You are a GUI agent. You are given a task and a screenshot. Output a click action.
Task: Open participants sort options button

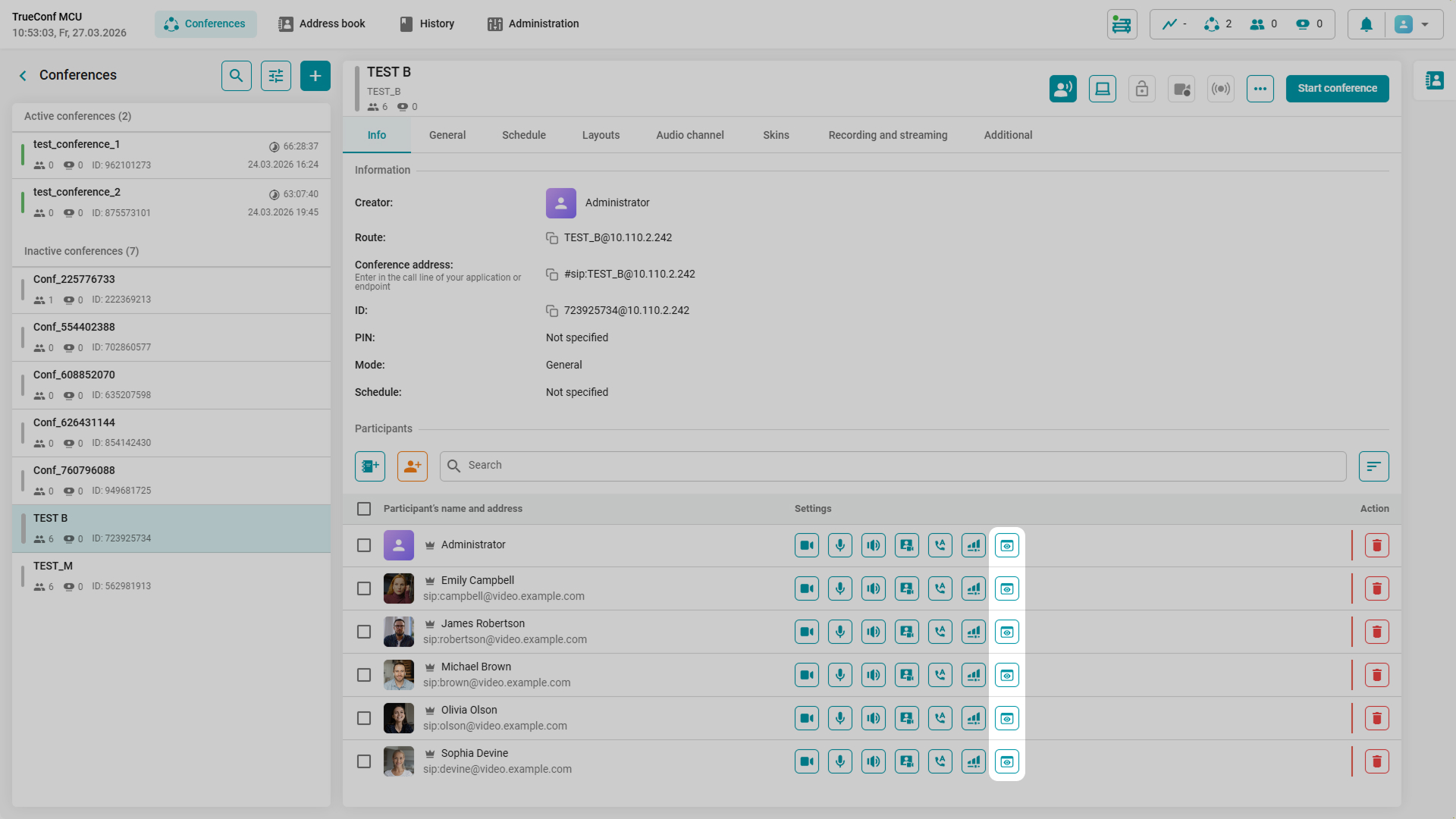coord(1373,466)
